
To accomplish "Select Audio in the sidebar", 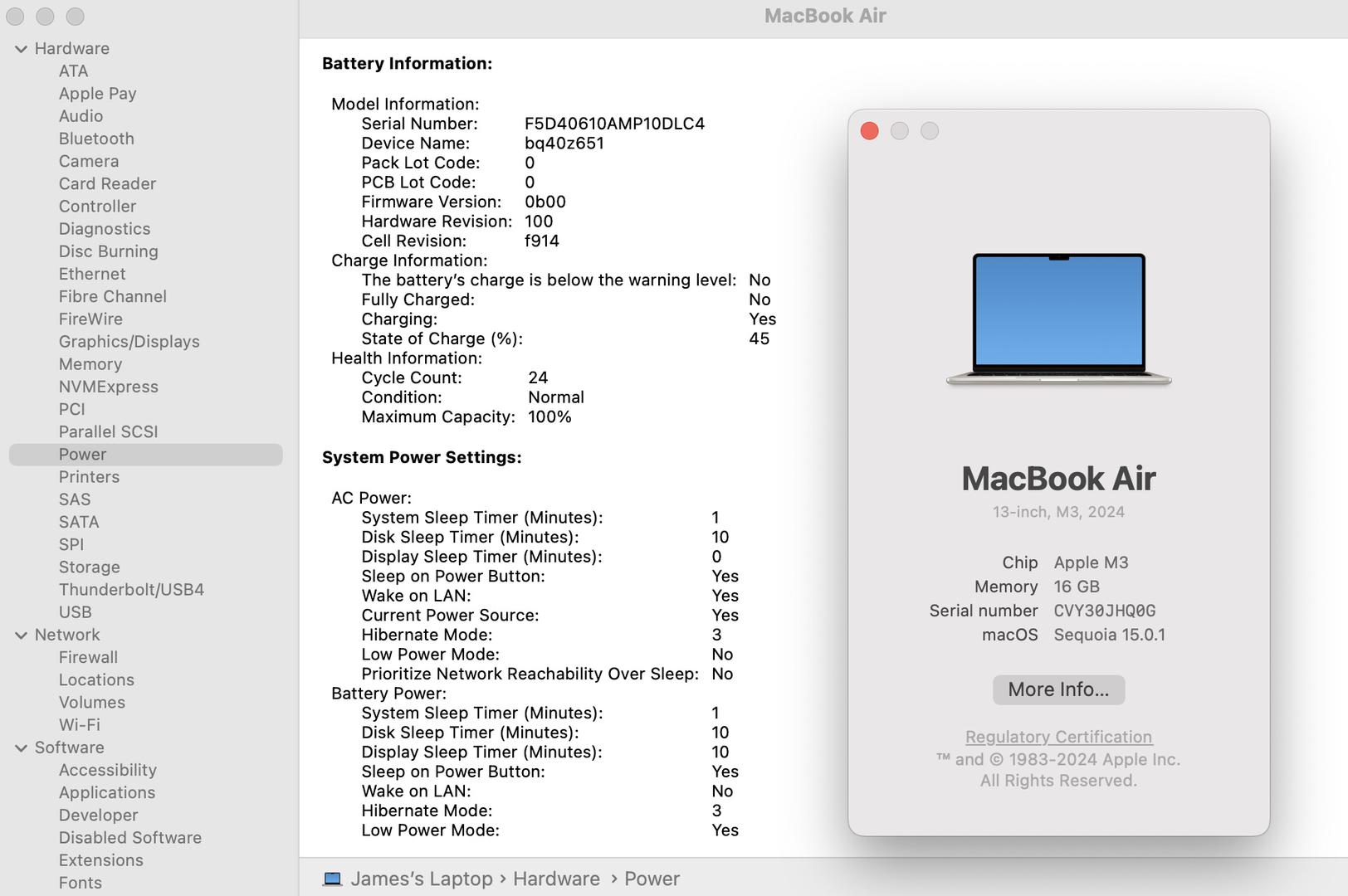I will coord(81,116).
